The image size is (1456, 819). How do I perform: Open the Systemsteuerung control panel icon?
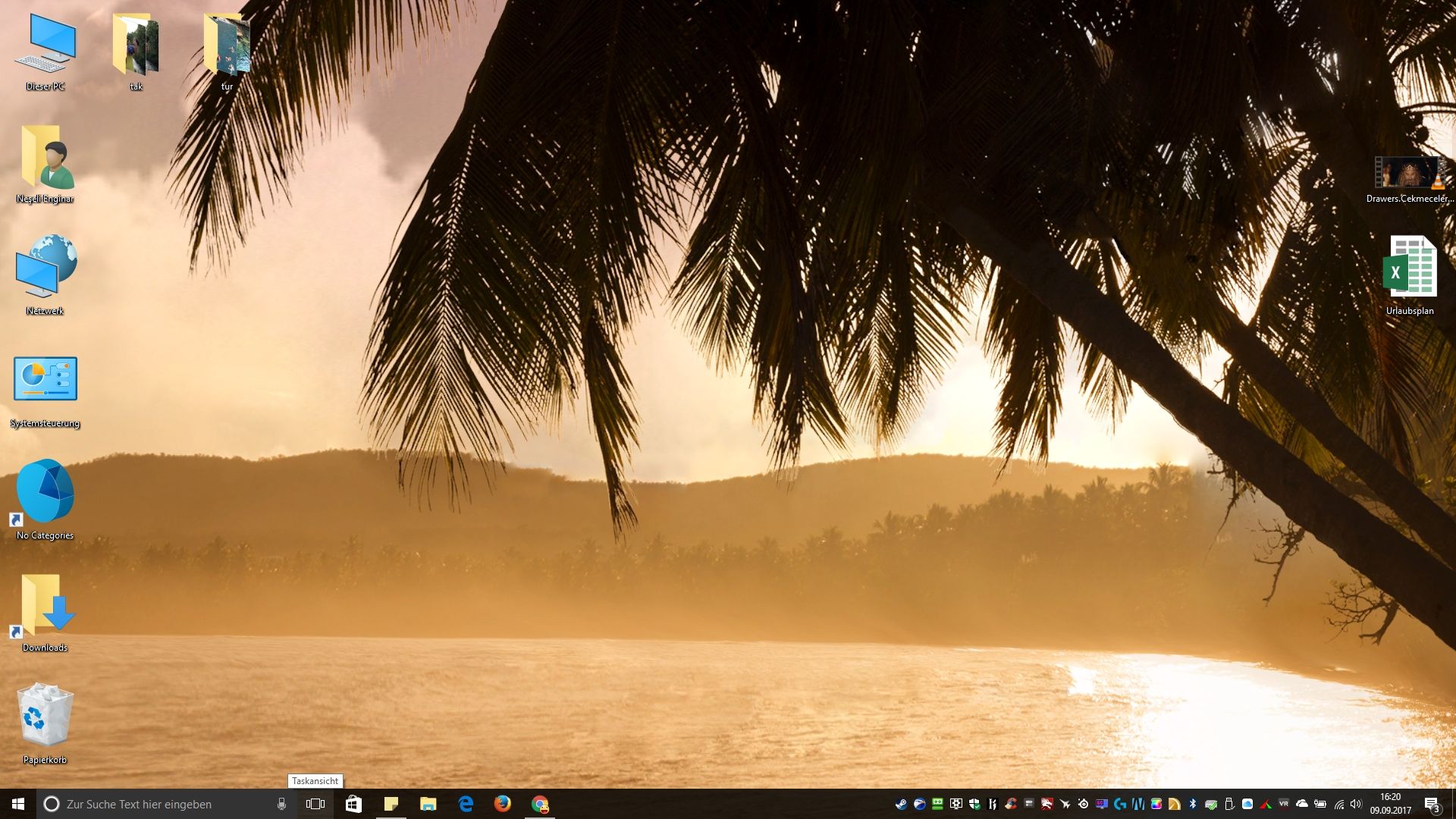click(45, 379)
